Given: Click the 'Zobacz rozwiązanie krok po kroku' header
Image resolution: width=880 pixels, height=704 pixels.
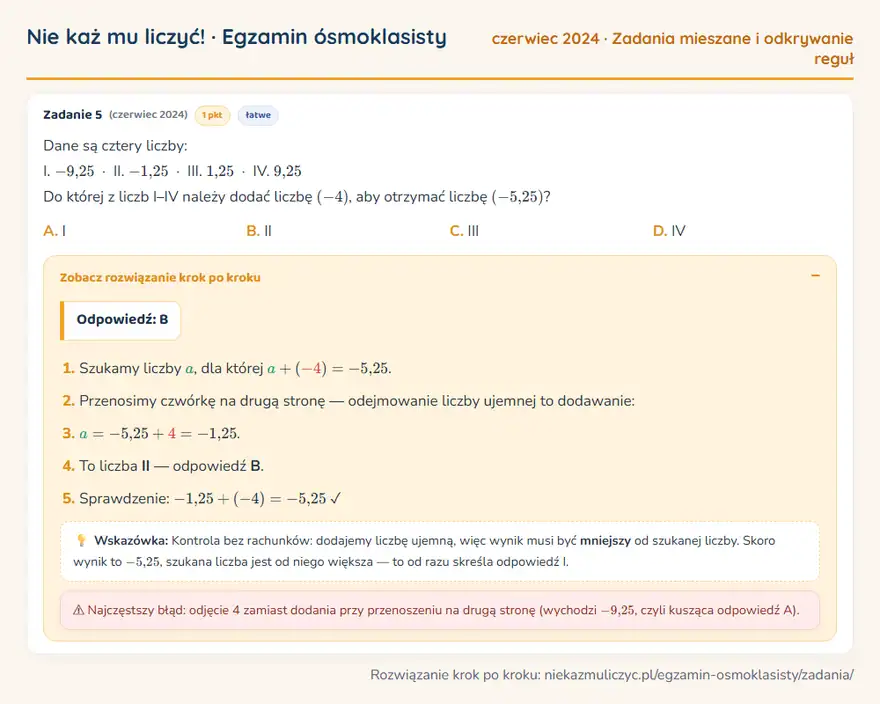Looking at the screenshot, I should tap(160, 277).
